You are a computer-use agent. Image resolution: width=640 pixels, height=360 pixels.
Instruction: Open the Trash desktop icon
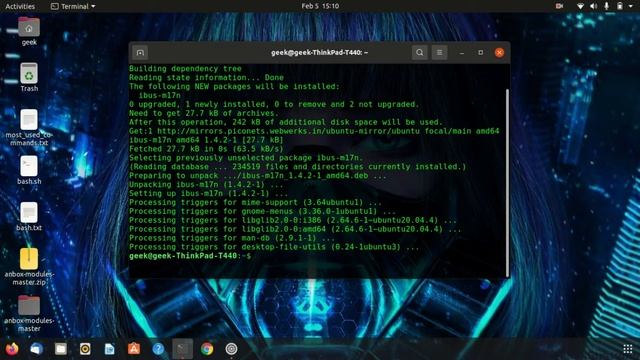[x=29, y=78]
